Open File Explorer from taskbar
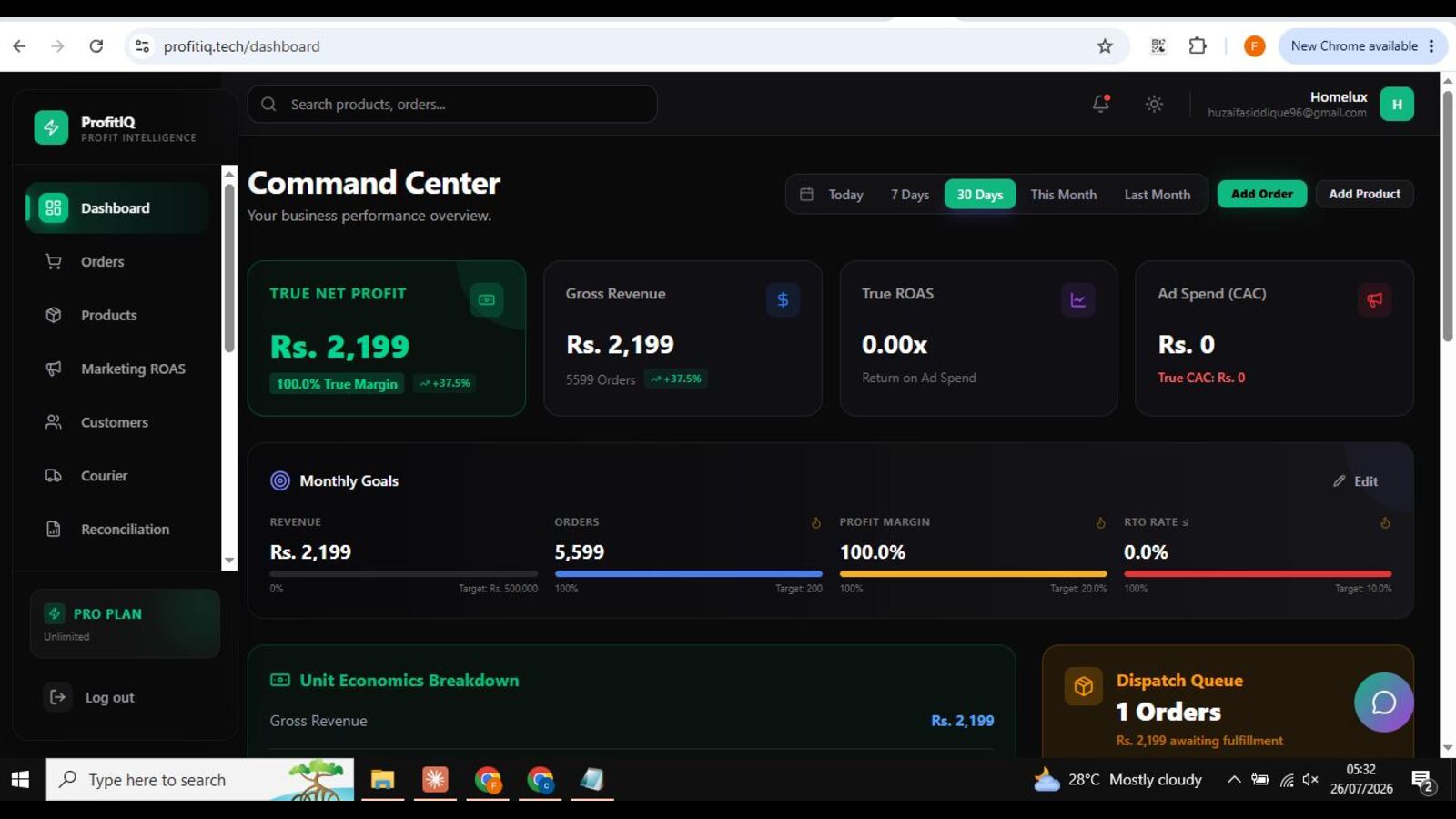Screen dimensions: 1456x819 [382, 780]
